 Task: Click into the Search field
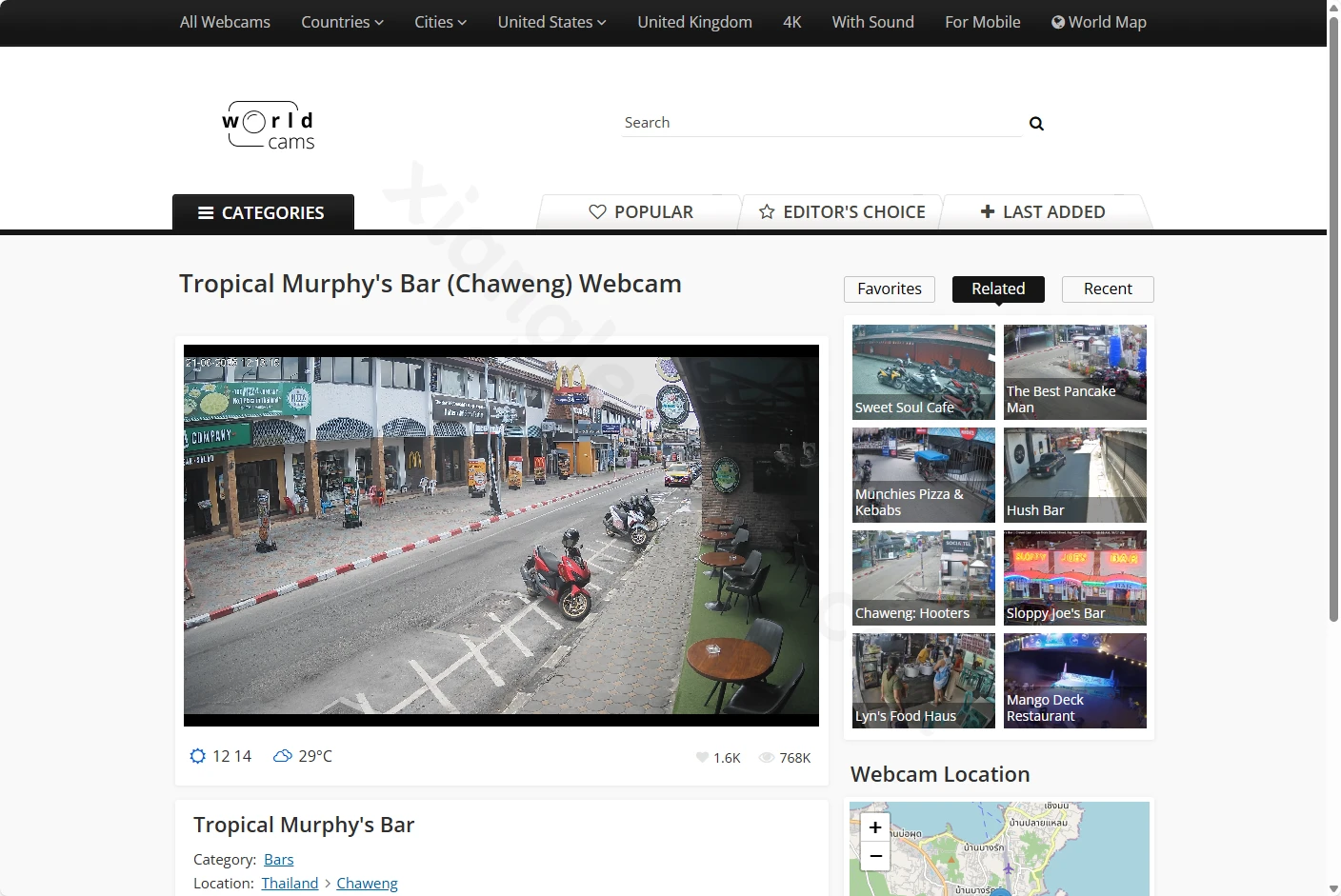821,123
